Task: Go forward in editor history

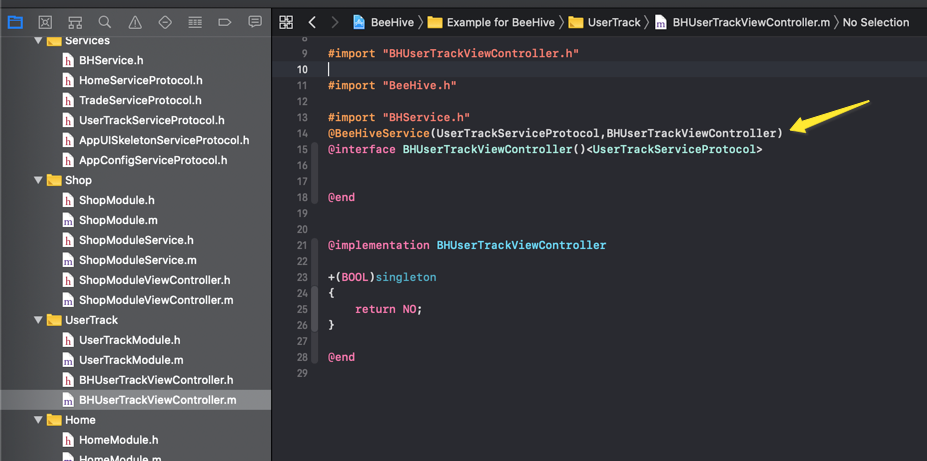Action: coord(335,22)
